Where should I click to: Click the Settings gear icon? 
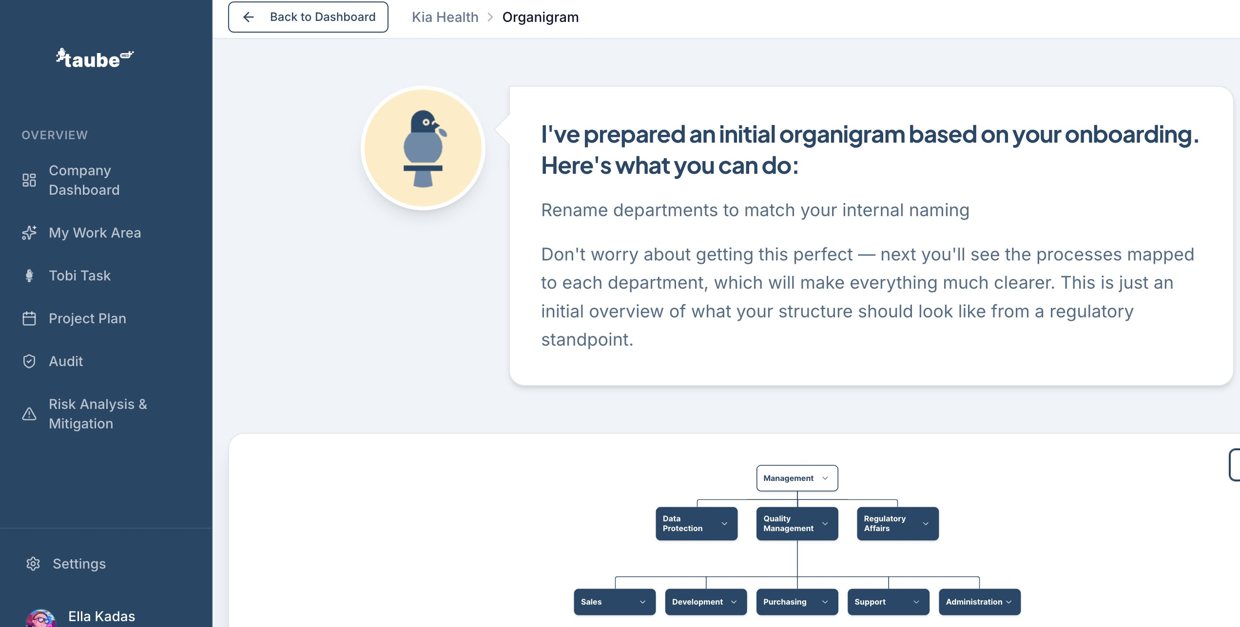[33, 564]
